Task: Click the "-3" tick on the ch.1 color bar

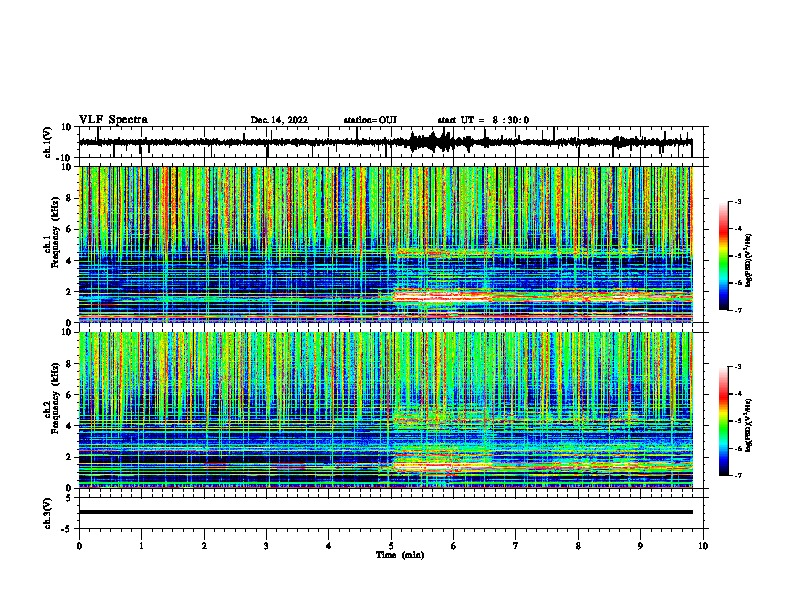Action: (x=738, y=201)
